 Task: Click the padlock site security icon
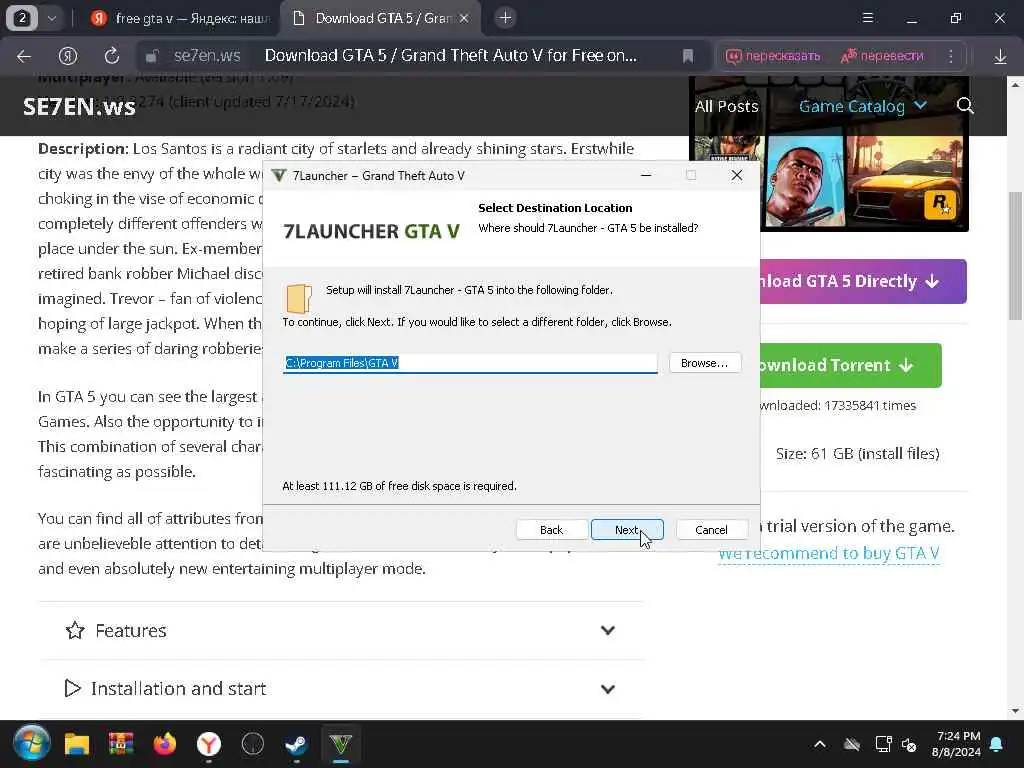(152, 56)
